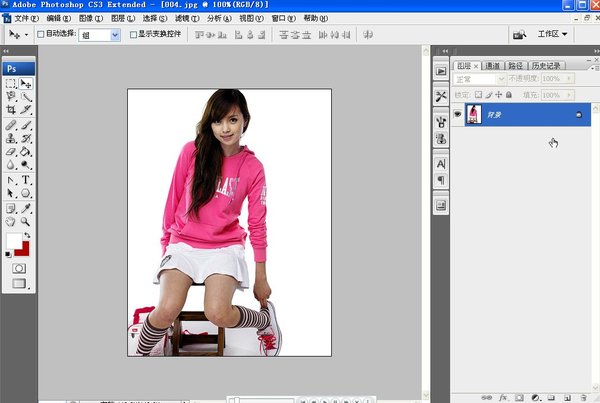Click the 背景 layer thumbnail
The height and width of the screenshot is (403, 600).
(475, 115)
